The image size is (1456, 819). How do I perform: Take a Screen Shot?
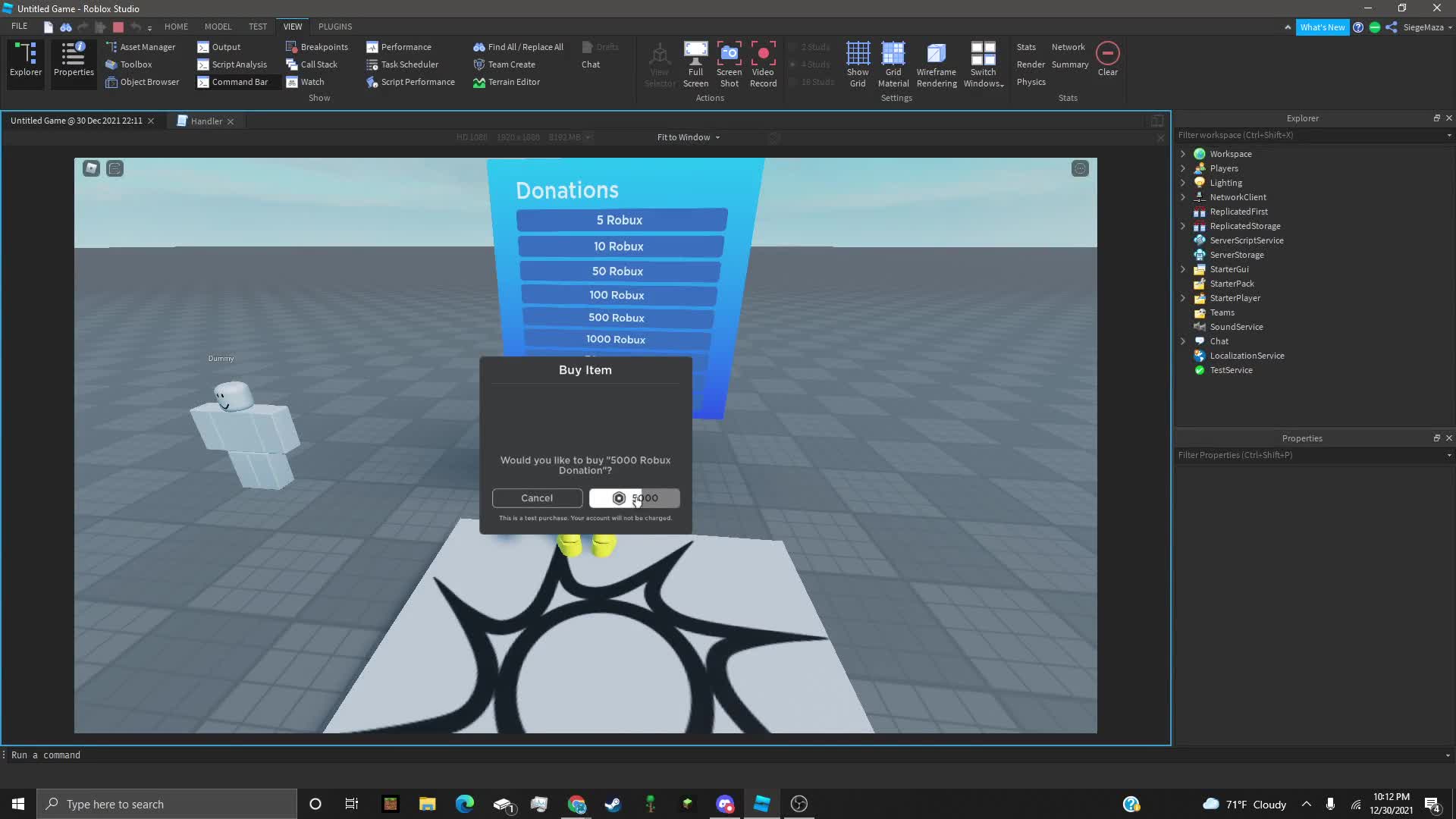[x=729, y=64]
